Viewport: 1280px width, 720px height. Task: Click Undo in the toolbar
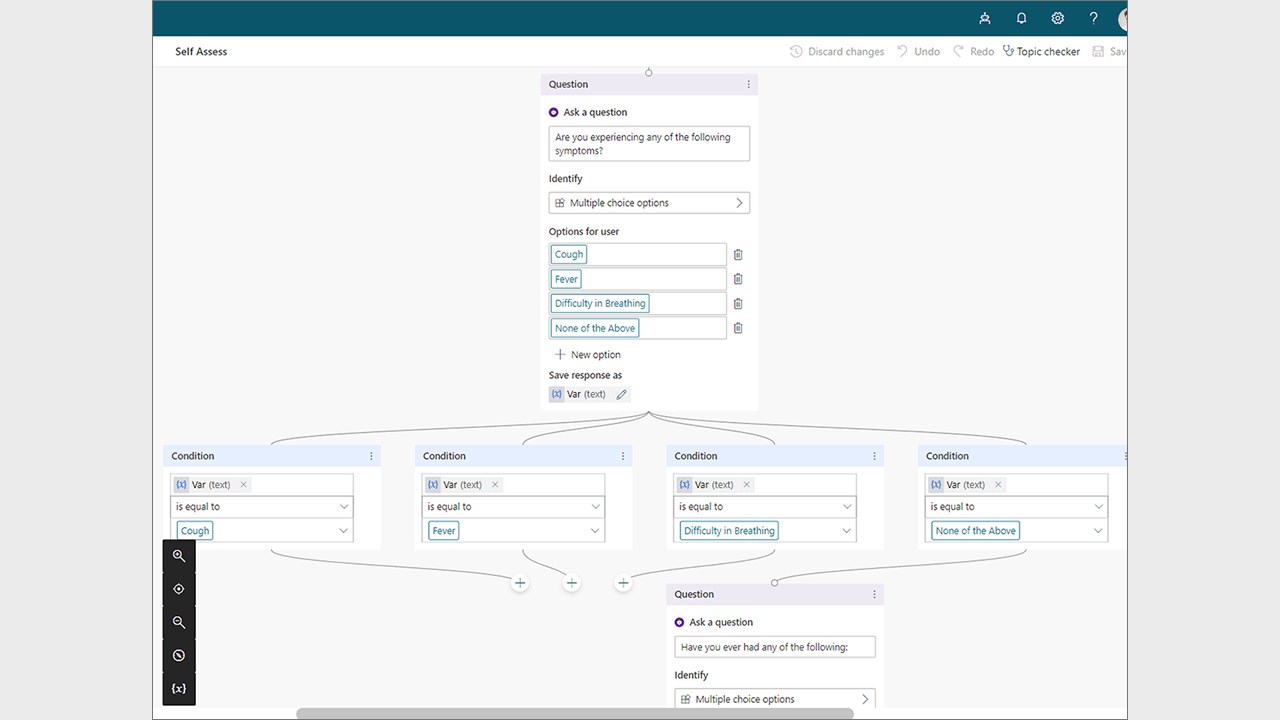[918, 52]
